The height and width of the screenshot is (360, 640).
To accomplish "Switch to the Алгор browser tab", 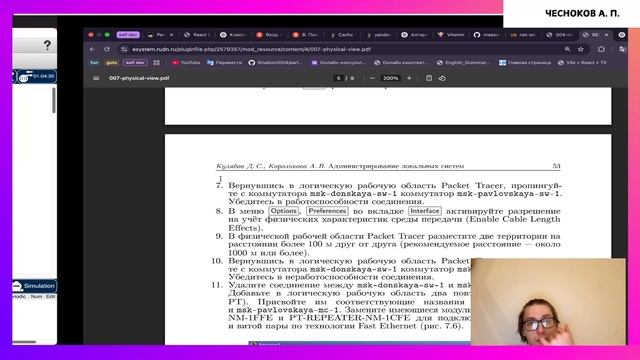I will (x=415, y=35).
